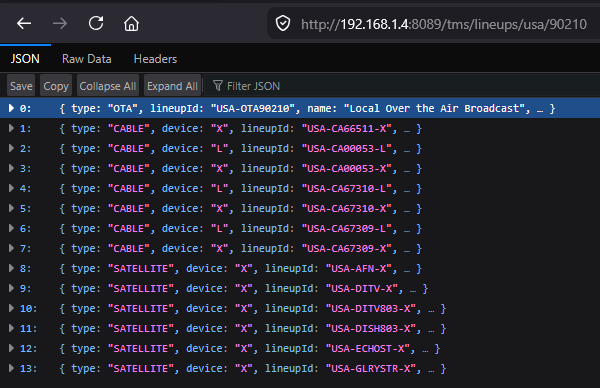
Task: Expand row 0 OTA lineup
Action: click(11, 108)
